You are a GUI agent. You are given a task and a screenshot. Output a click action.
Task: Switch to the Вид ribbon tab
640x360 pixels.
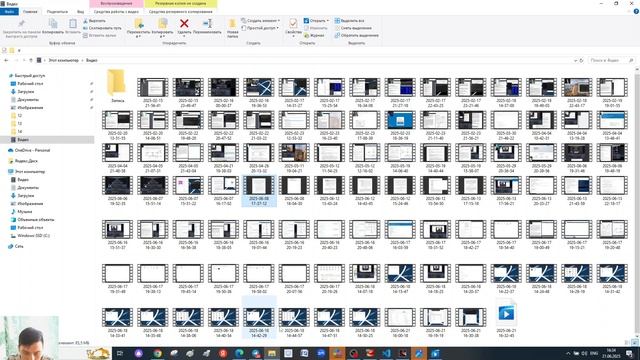[x=80, y=12]
